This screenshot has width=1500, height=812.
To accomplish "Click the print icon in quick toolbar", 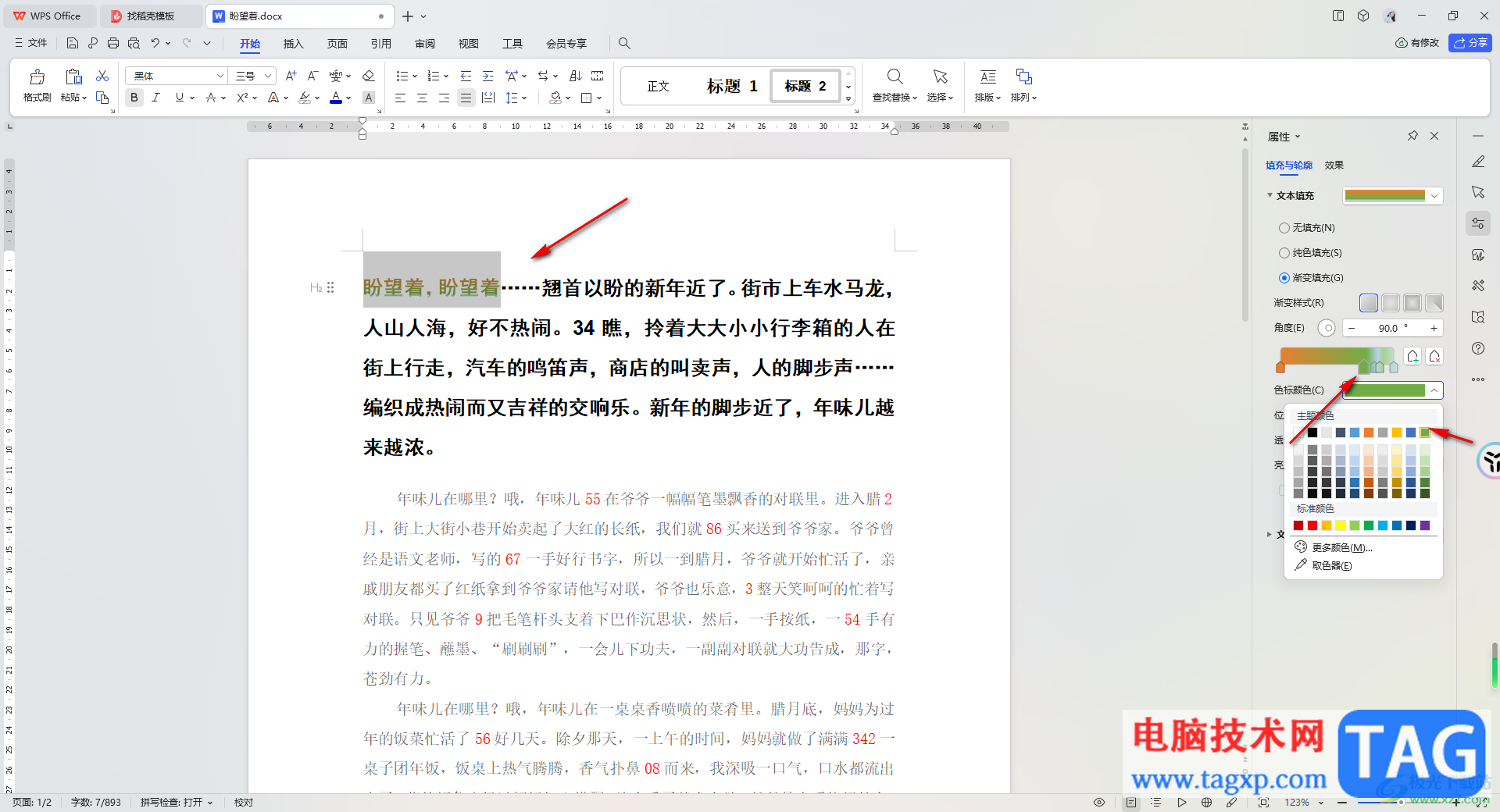I will coord(113,43).
